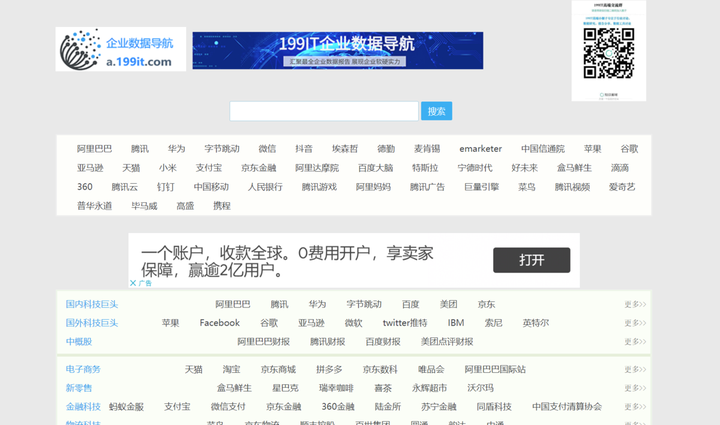The width and height of the screenshot is (720, 425).
Task: Open the 腾讯云 tag
Action: (124, 187)
